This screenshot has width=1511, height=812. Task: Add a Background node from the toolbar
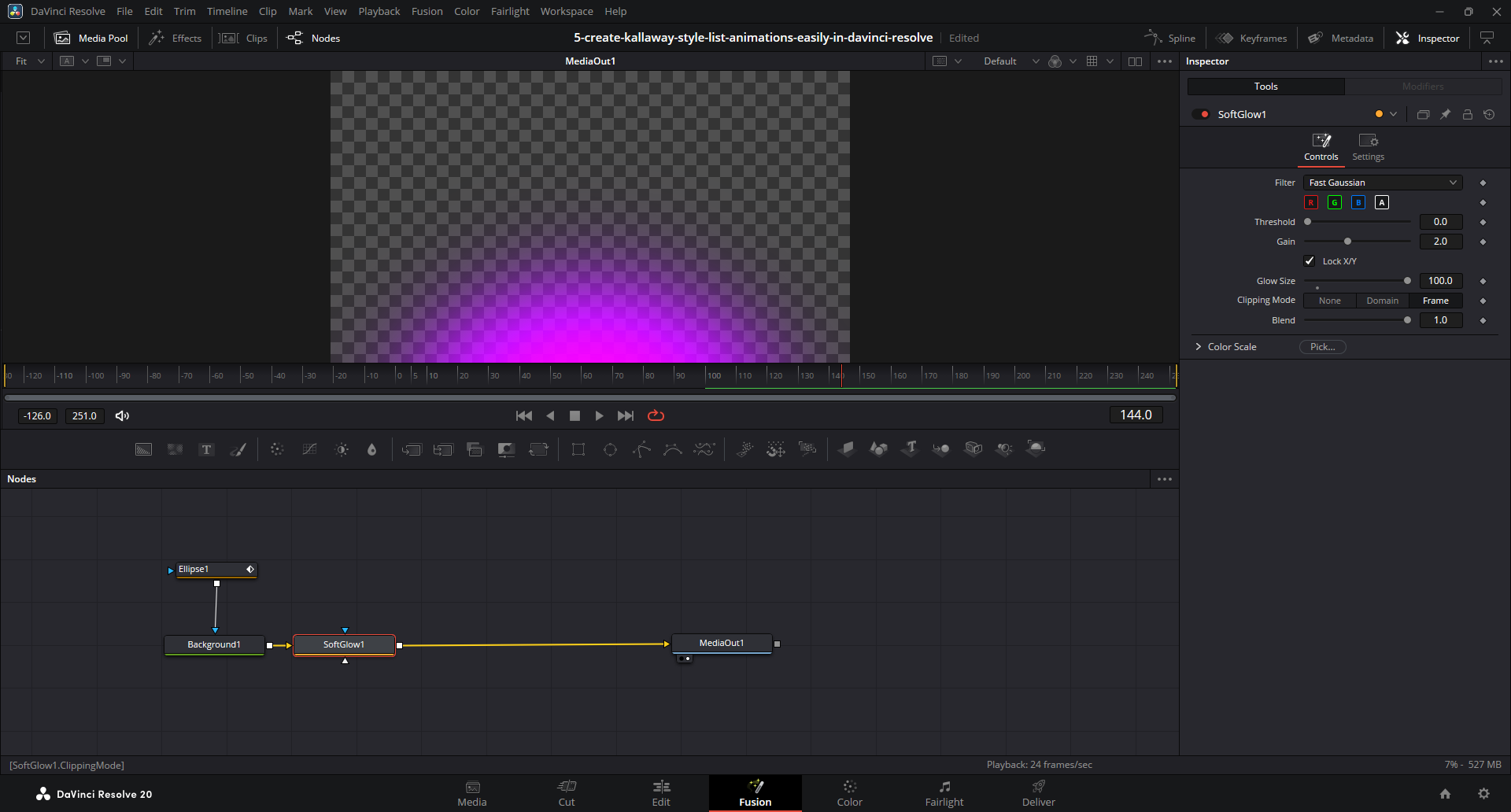143,449
